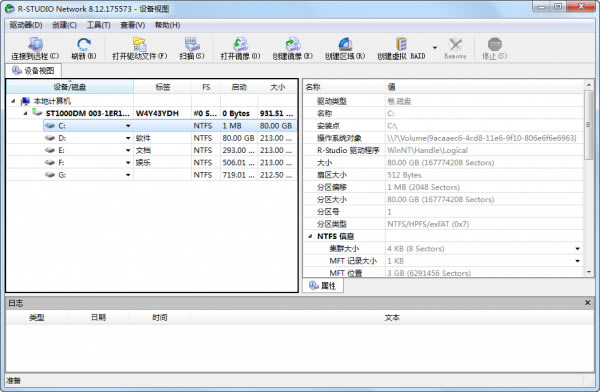Click the WinNT\Handle\Logical driver value

point(427,150)
